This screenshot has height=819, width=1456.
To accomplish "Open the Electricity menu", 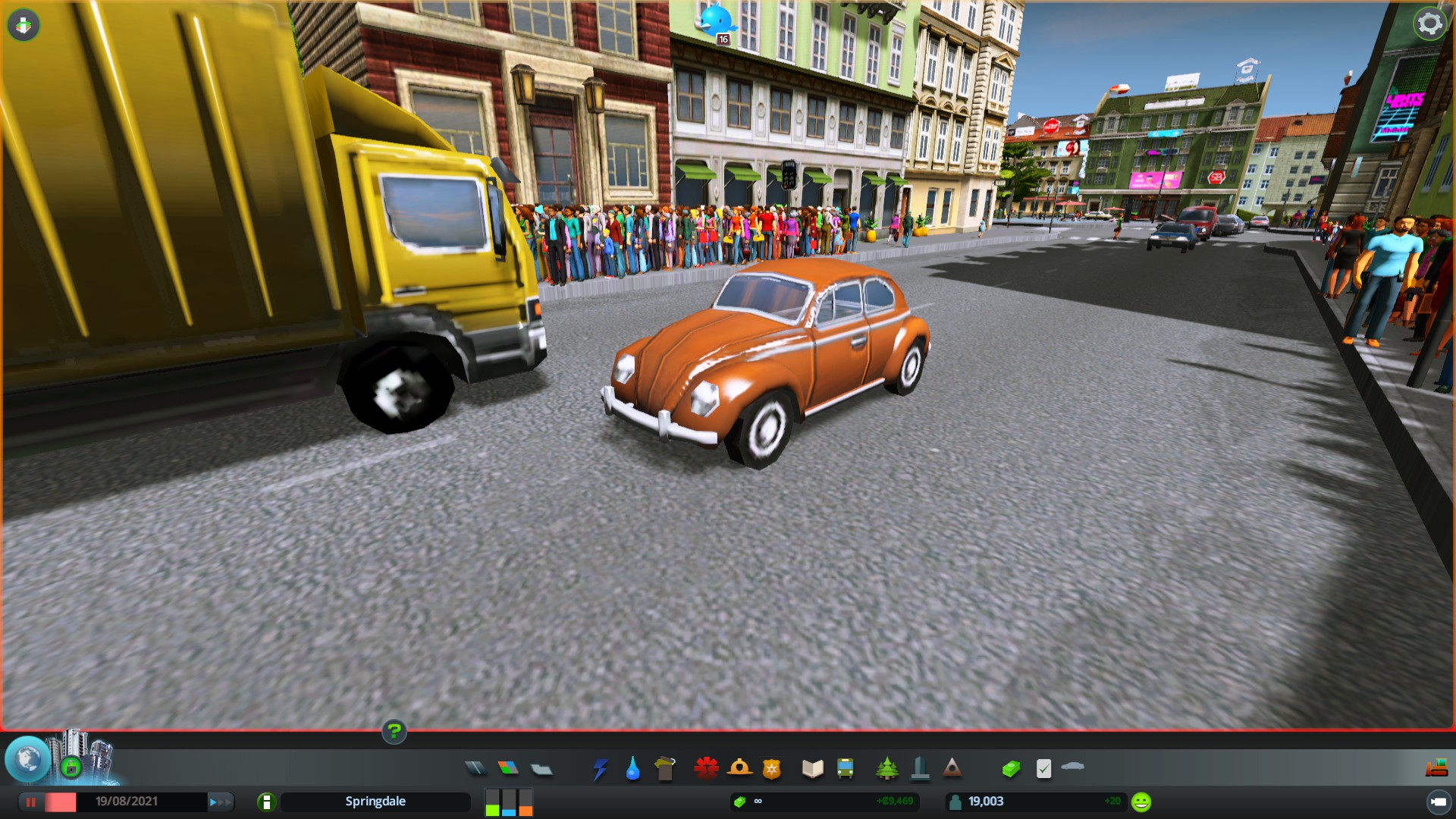I will pos(600,769).
